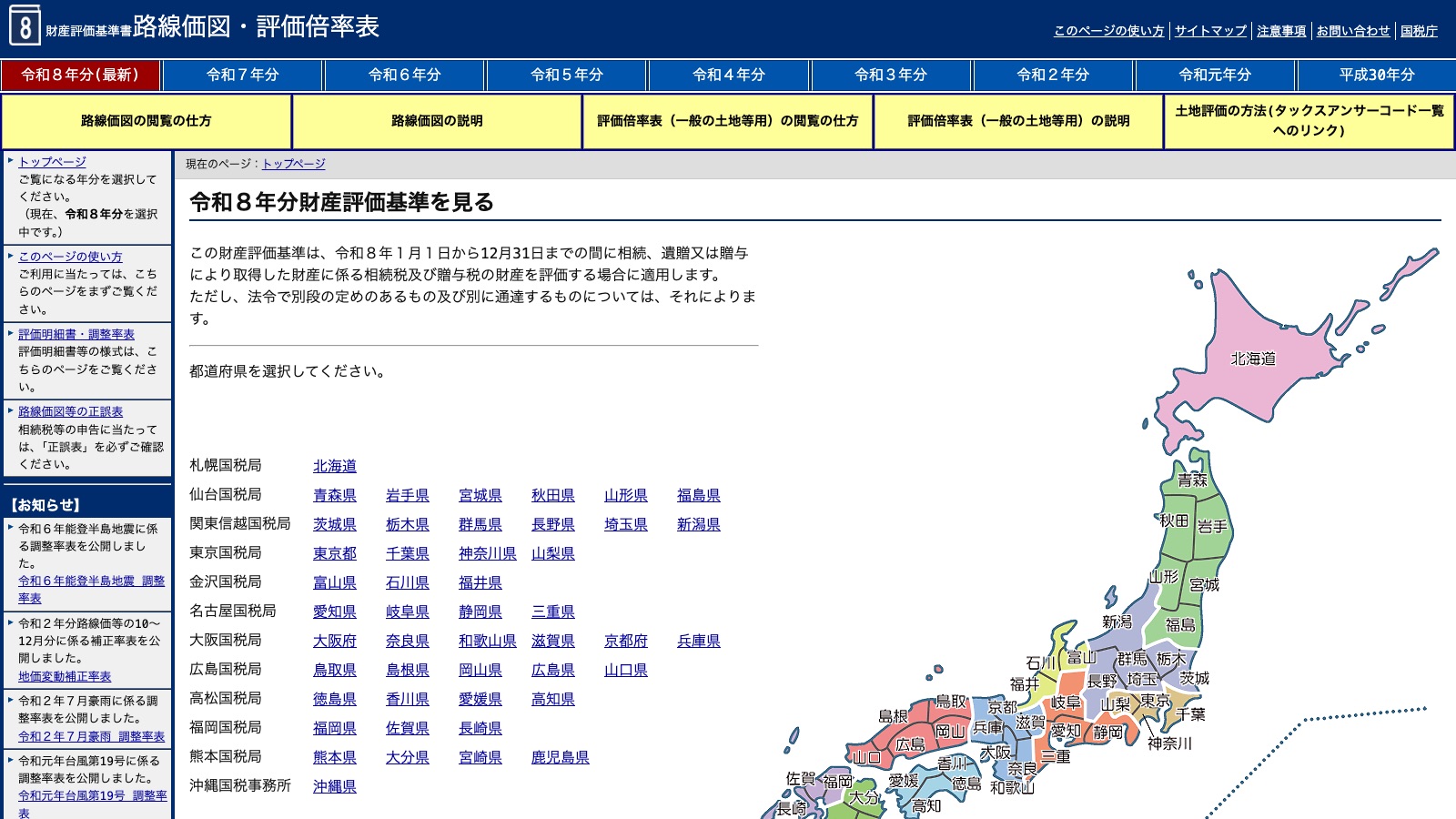Screen dimensions: 1456x819
Task: Select 高知県 prefecture link
Action: (x=553, y=699)
